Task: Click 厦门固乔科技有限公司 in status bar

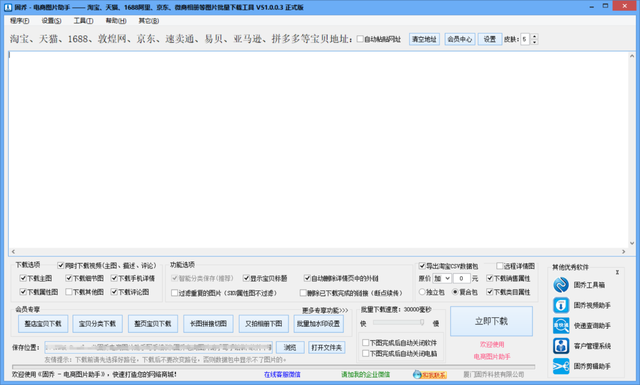Action: [x=493, y=374]
